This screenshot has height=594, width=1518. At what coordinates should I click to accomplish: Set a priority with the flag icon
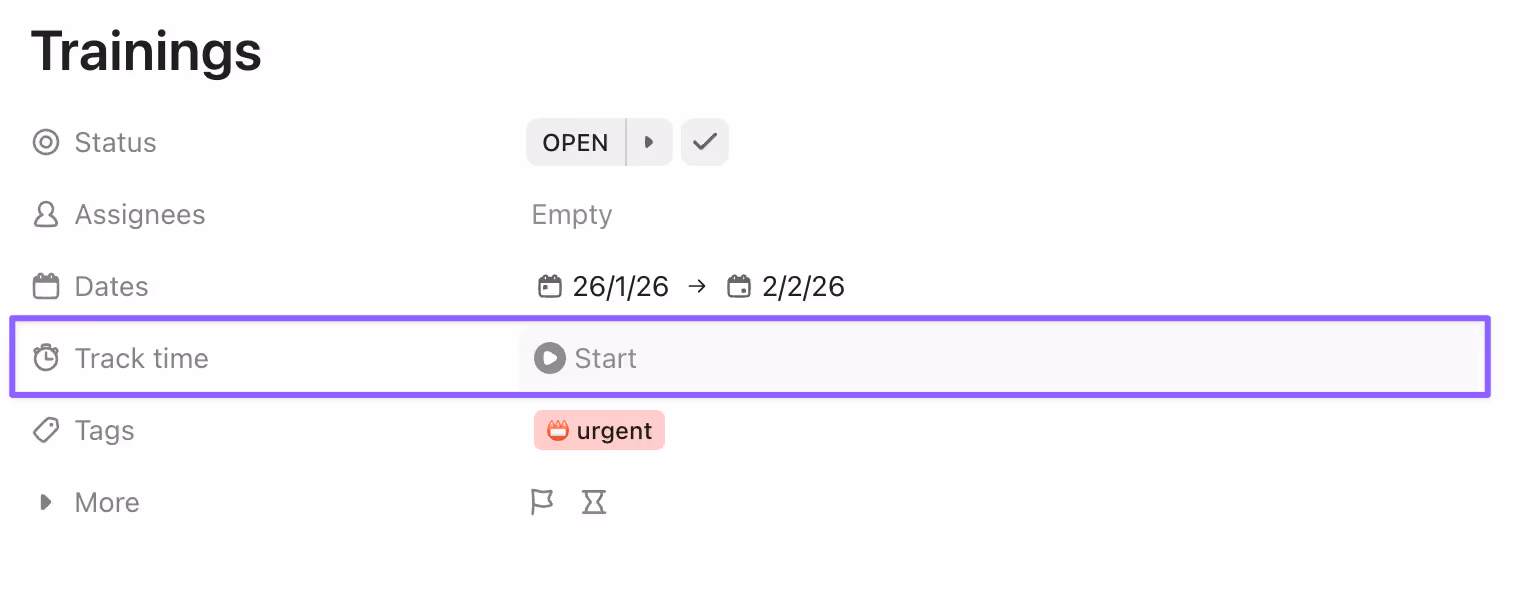click(x=542, y=502)
